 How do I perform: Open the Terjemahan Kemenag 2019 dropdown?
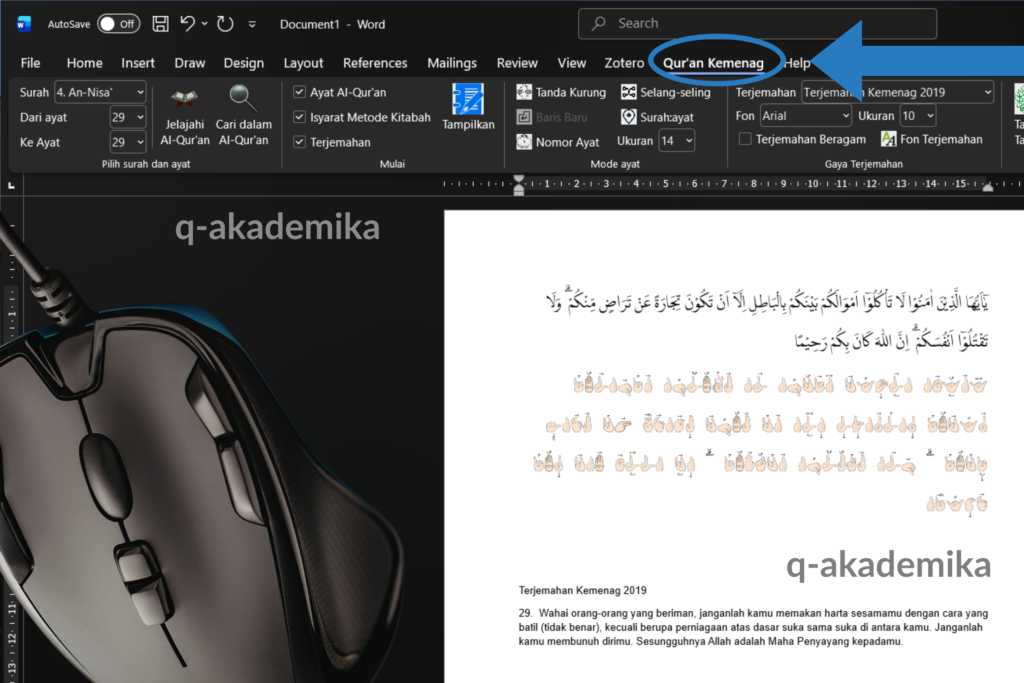click(x=987, y=92)
